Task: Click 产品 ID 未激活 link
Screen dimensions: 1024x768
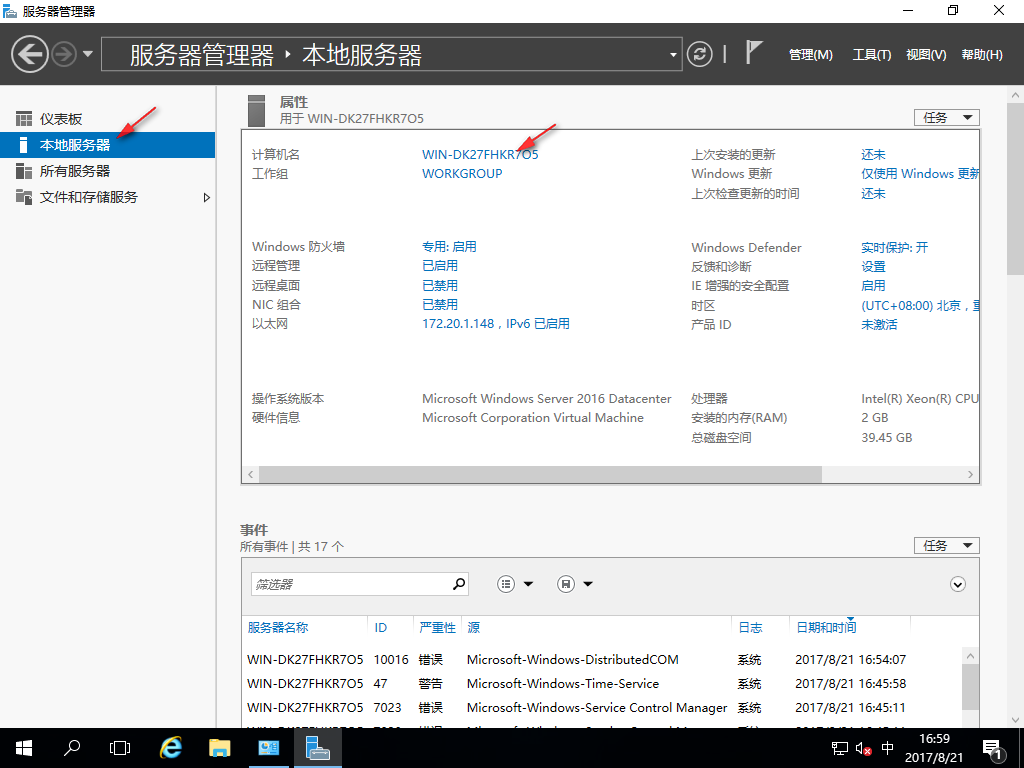Action: [x=879, y=325]
